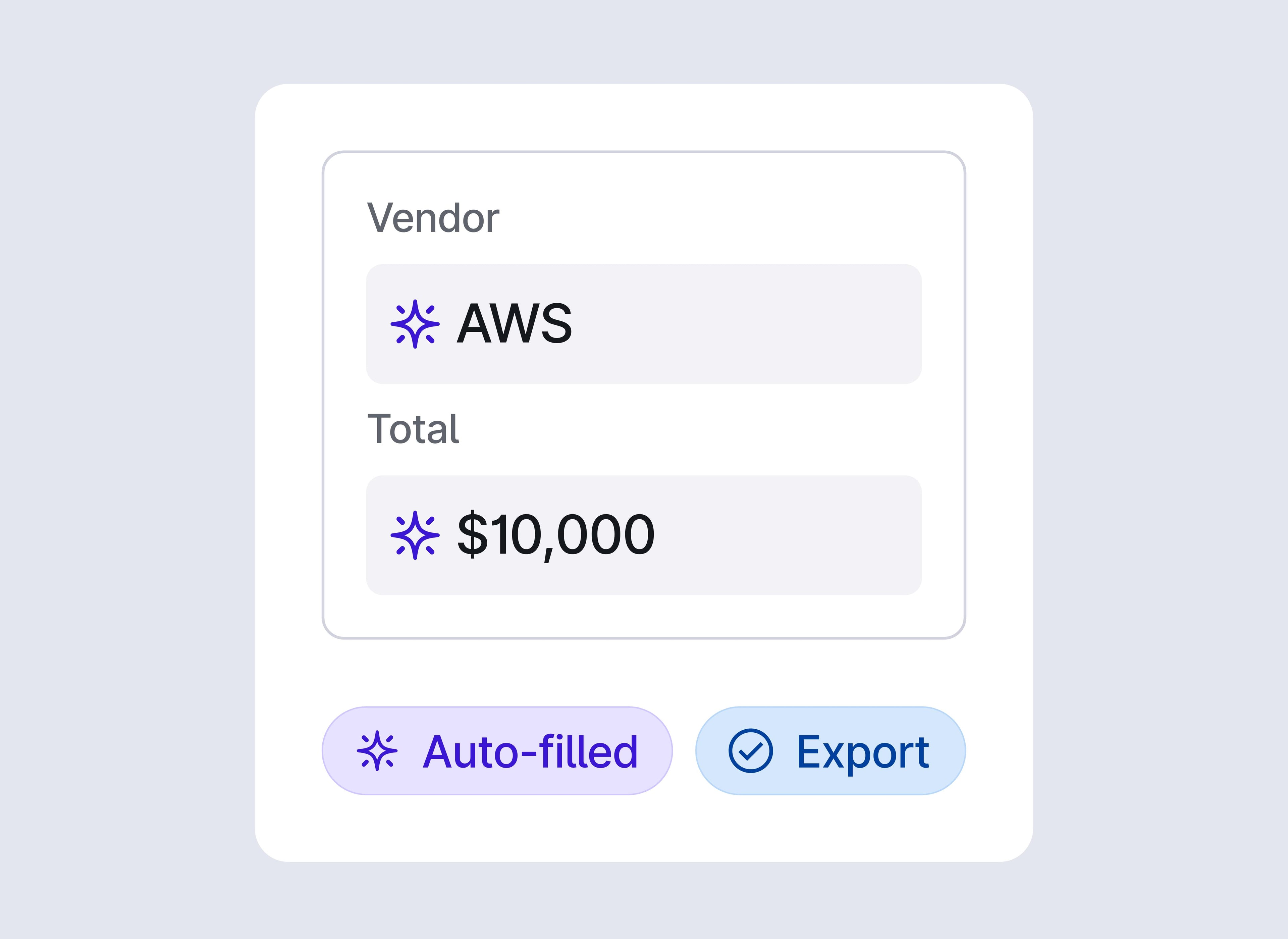Click the $10,000 total amount text

(556, 535)
